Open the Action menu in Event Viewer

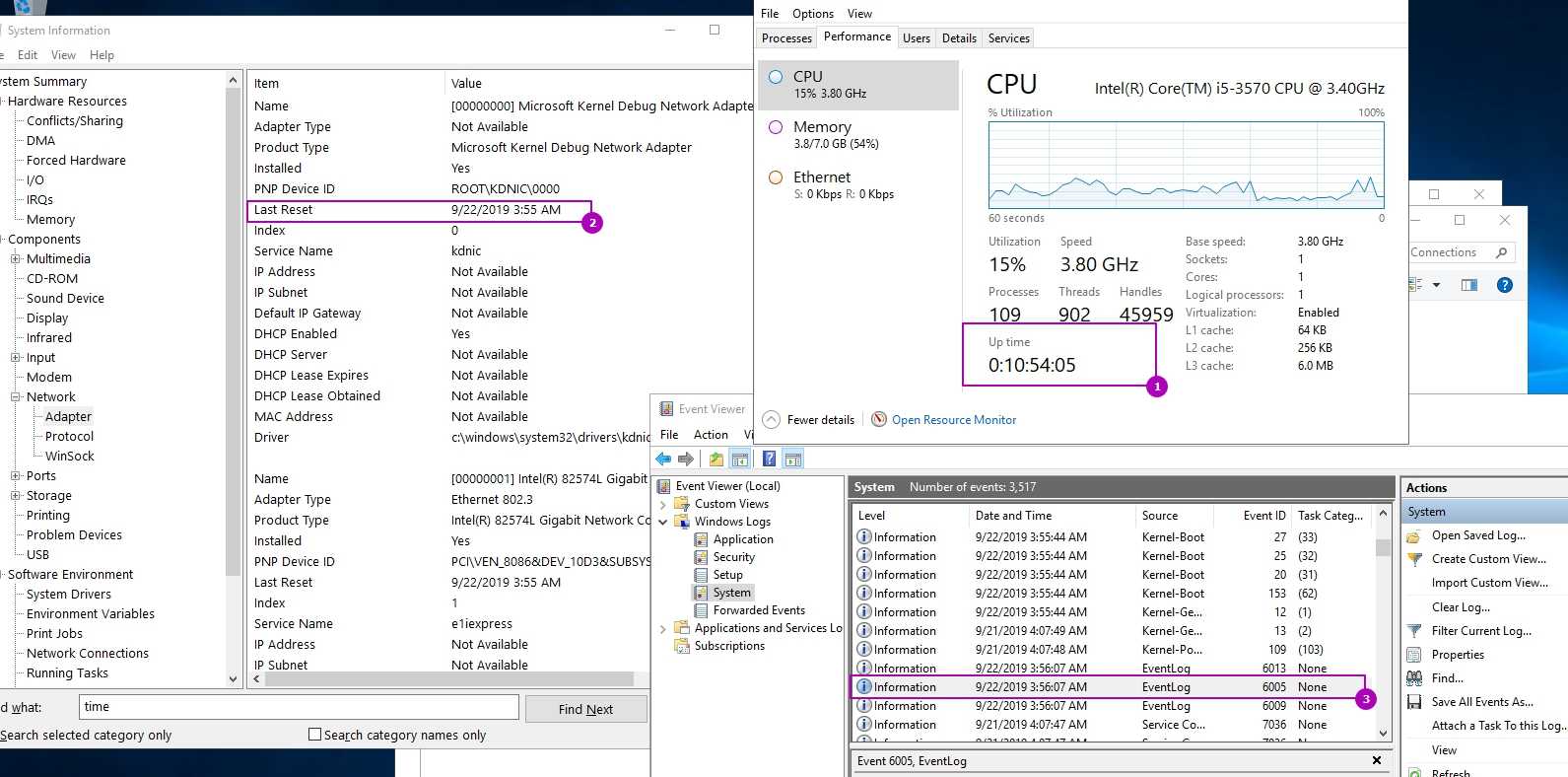click(x=710, y=435)
